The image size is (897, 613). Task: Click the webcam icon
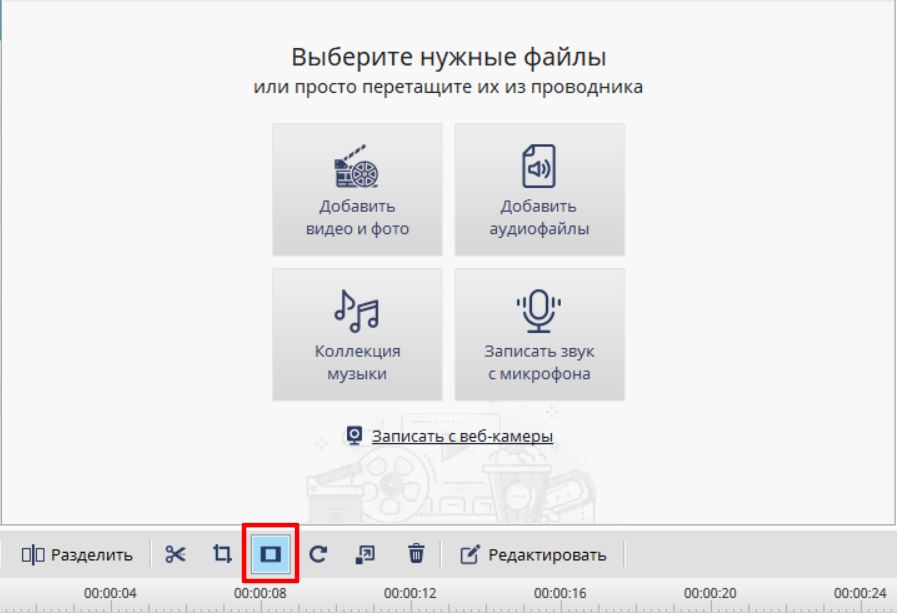(355, 436)
